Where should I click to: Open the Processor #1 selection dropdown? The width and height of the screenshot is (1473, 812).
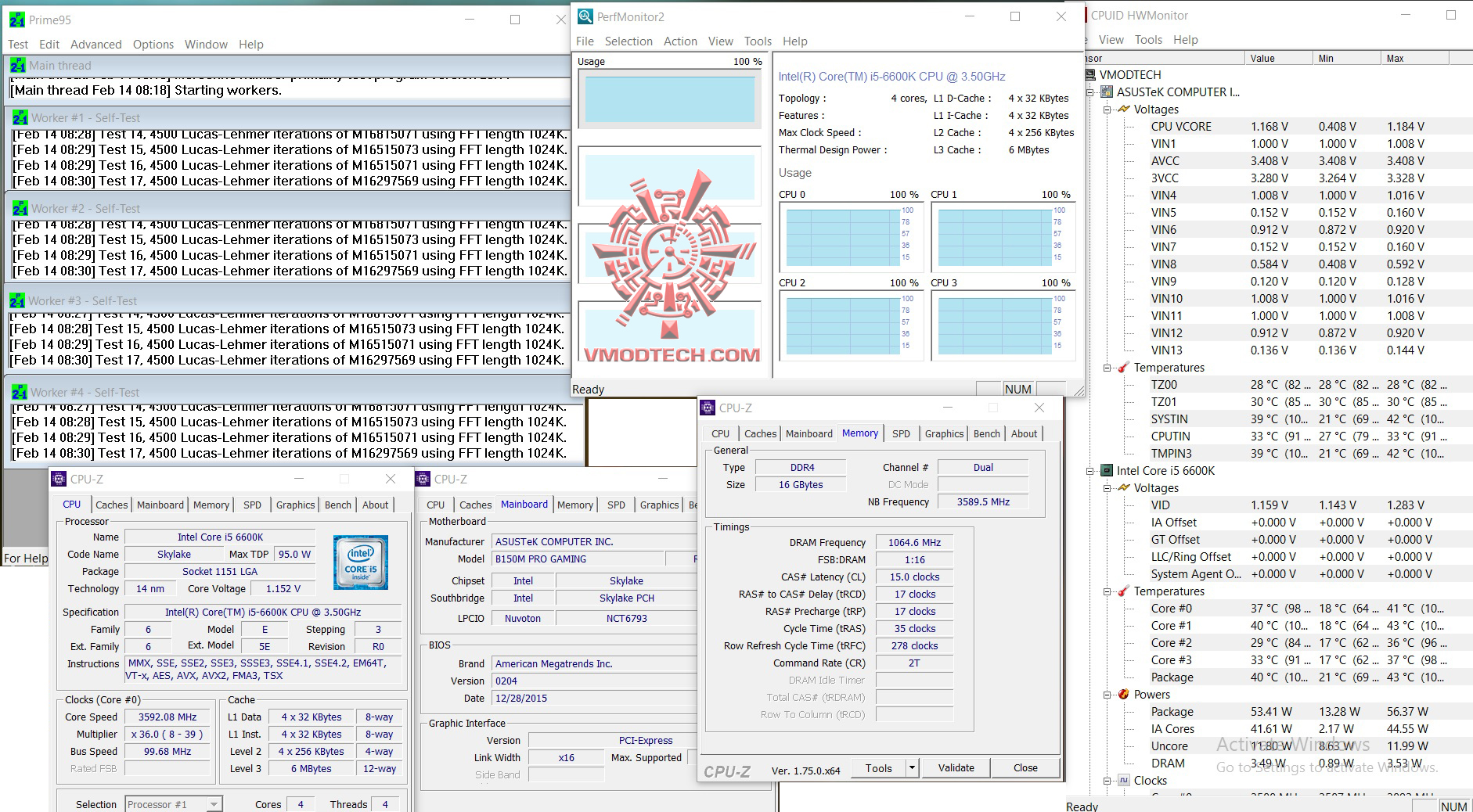tap(214, 804)
